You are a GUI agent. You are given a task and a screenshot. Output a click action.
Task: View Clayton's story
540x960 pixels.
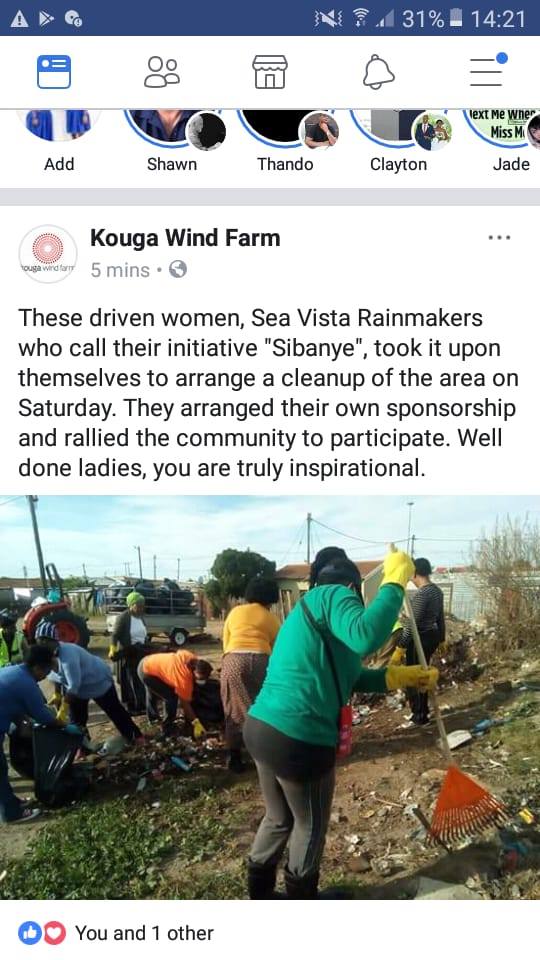[399, 142]
